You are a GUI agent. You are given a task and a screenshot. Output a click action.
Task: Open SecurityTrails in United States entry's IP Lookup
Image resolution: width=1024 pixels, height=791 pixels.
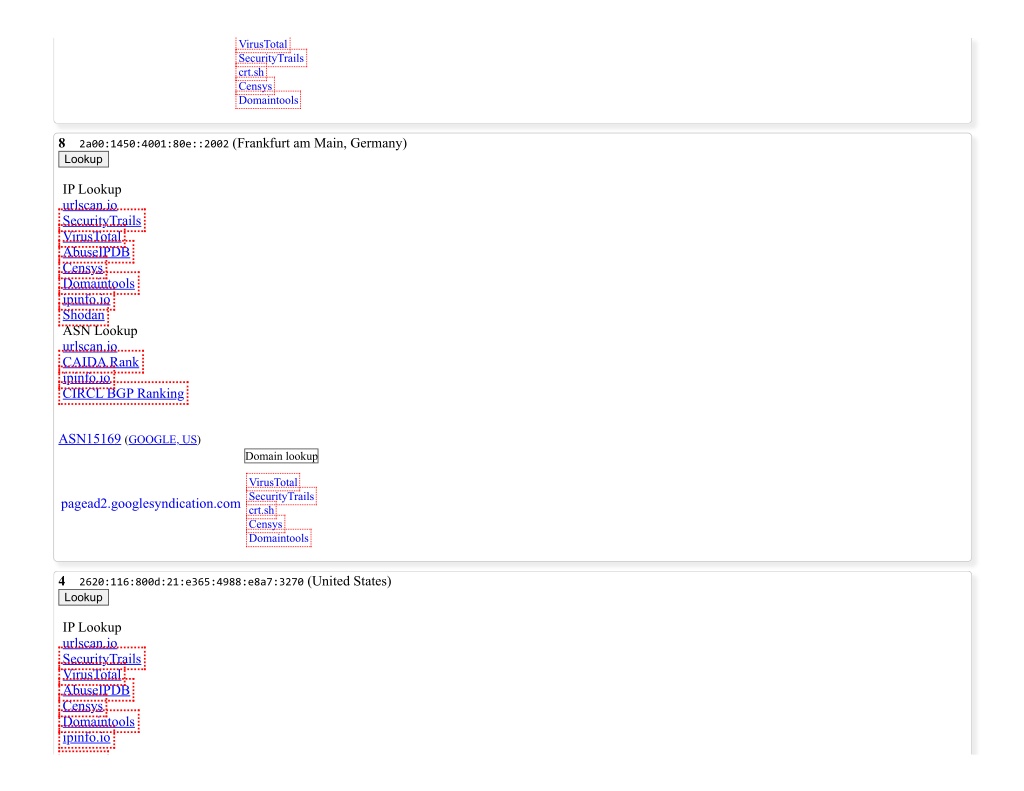point(101,659)
